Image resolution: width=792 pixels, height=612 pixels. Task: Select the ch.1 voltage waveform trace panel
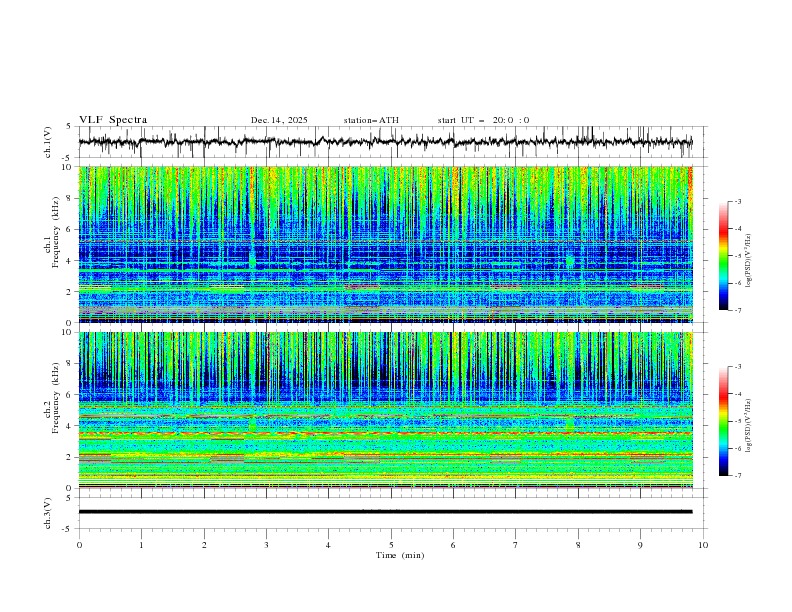click(x=392, y=142)
